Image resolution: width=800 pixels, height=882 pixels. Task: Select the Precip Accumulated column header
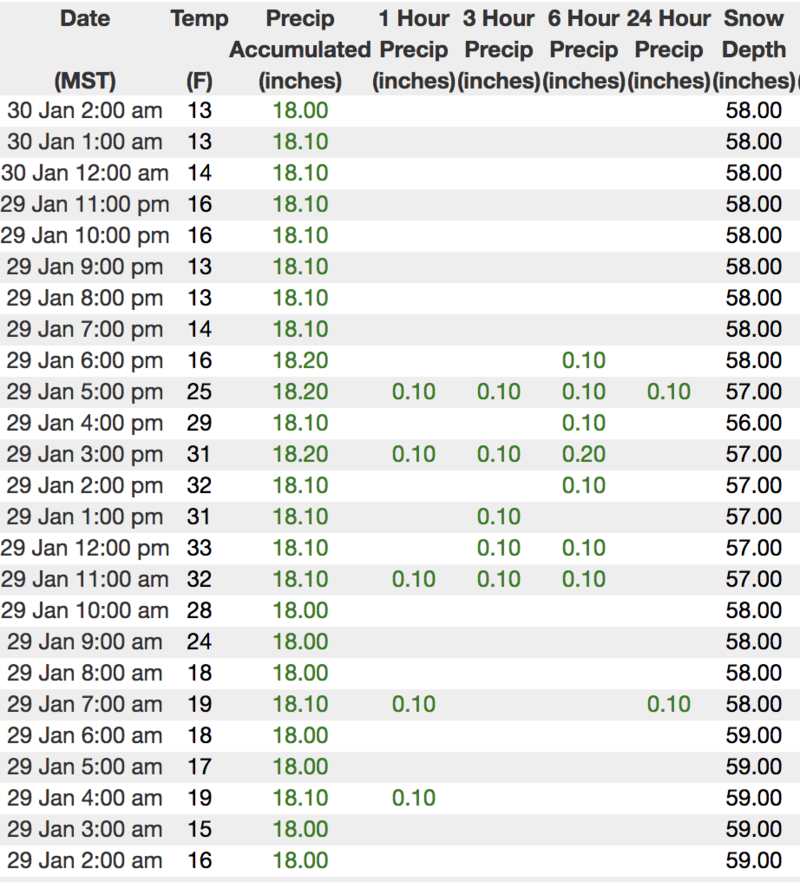pos(299,49)
